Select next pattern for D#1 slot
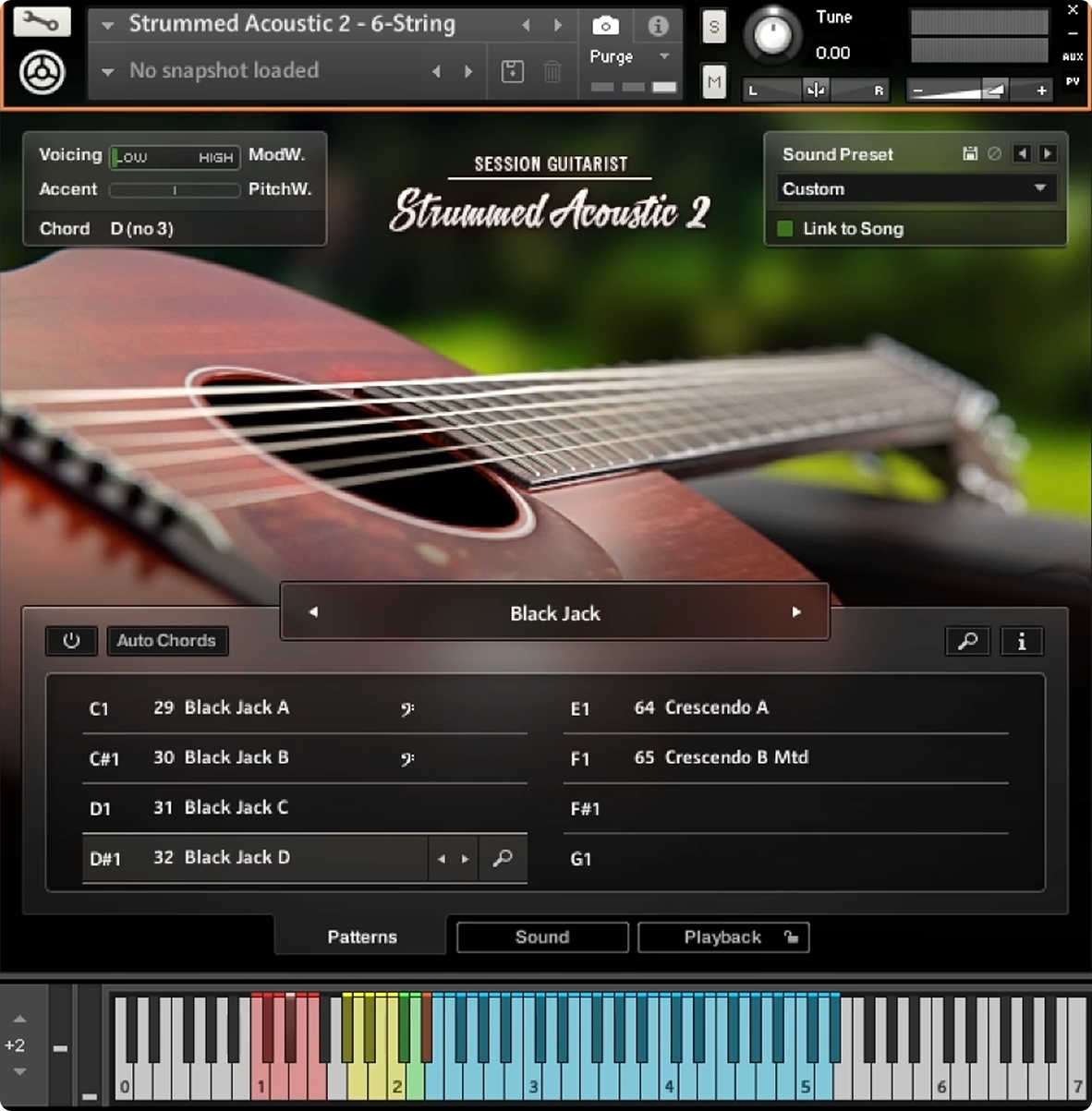 click(x=465, y=859)
